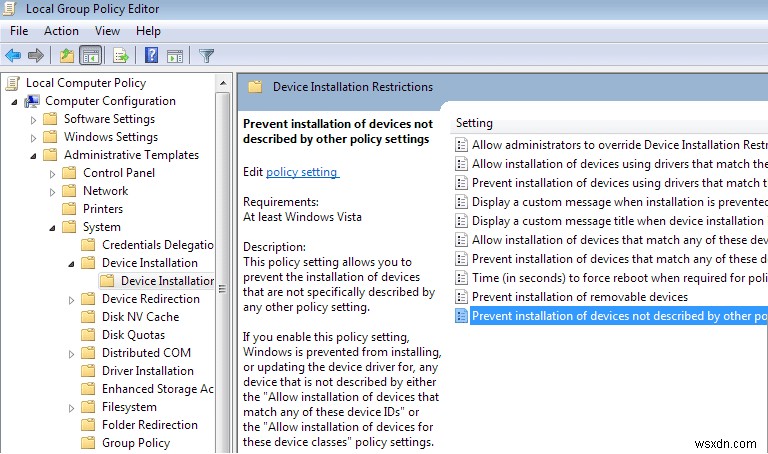Open the View menu

(107, 31)
